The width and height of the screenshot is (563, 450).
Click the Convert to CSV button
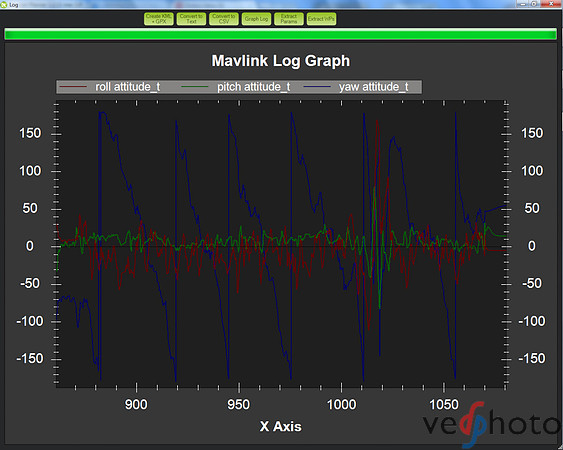point(224,19)
